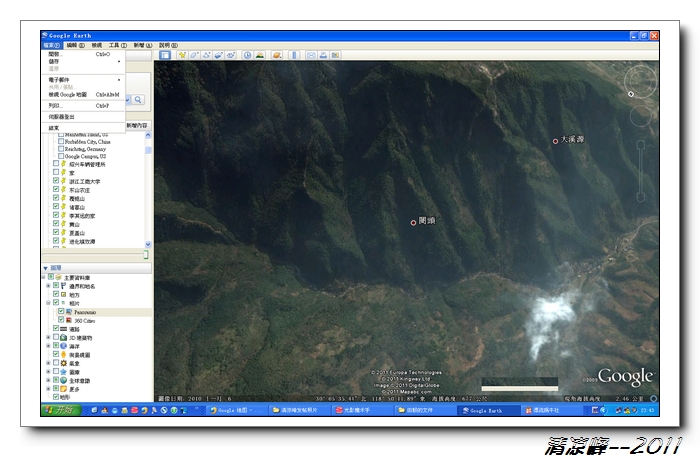Expand the 海洋 layer node
Screen dimensions: 700x467
(x=47, y=346)
